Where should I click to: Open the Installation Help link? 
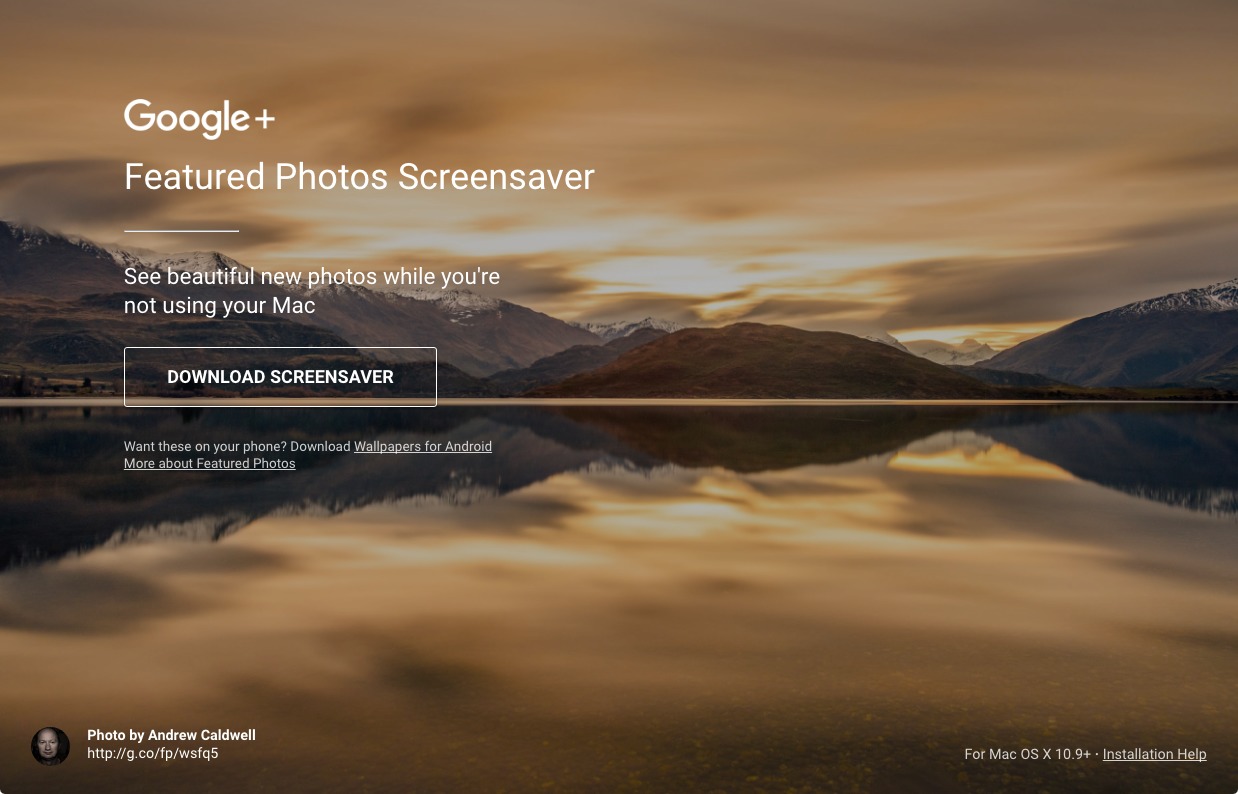click(1155, 754)
